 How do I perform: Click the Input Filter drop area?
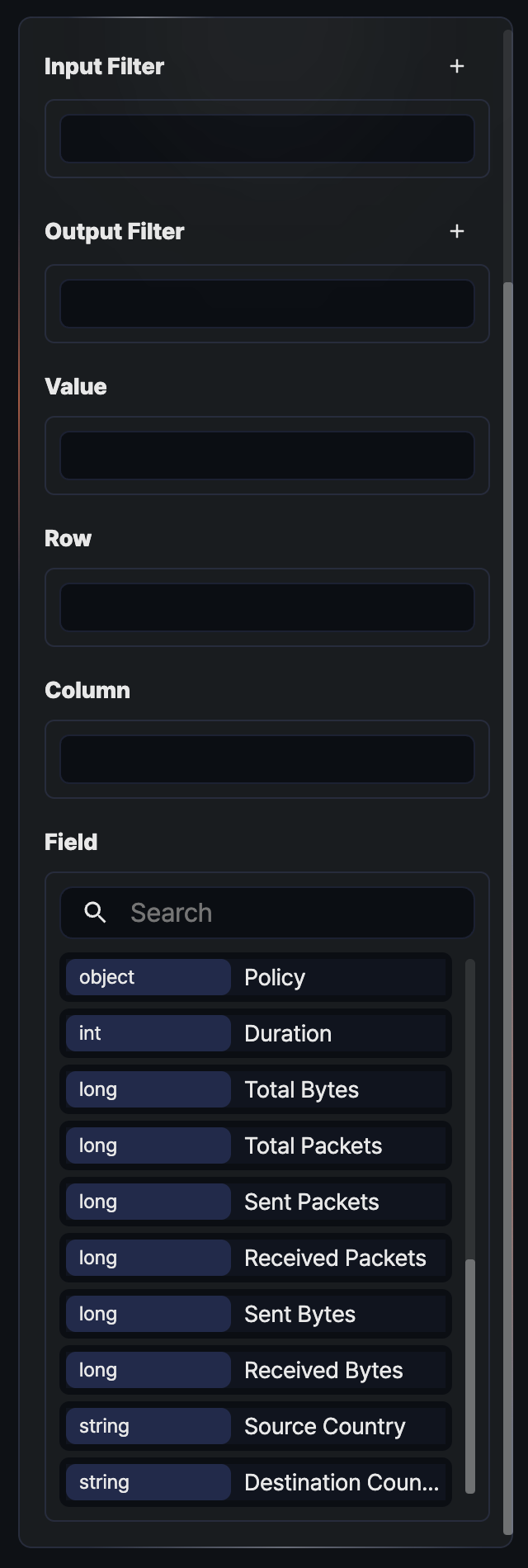pyautogui.click(x=267, y=139)
